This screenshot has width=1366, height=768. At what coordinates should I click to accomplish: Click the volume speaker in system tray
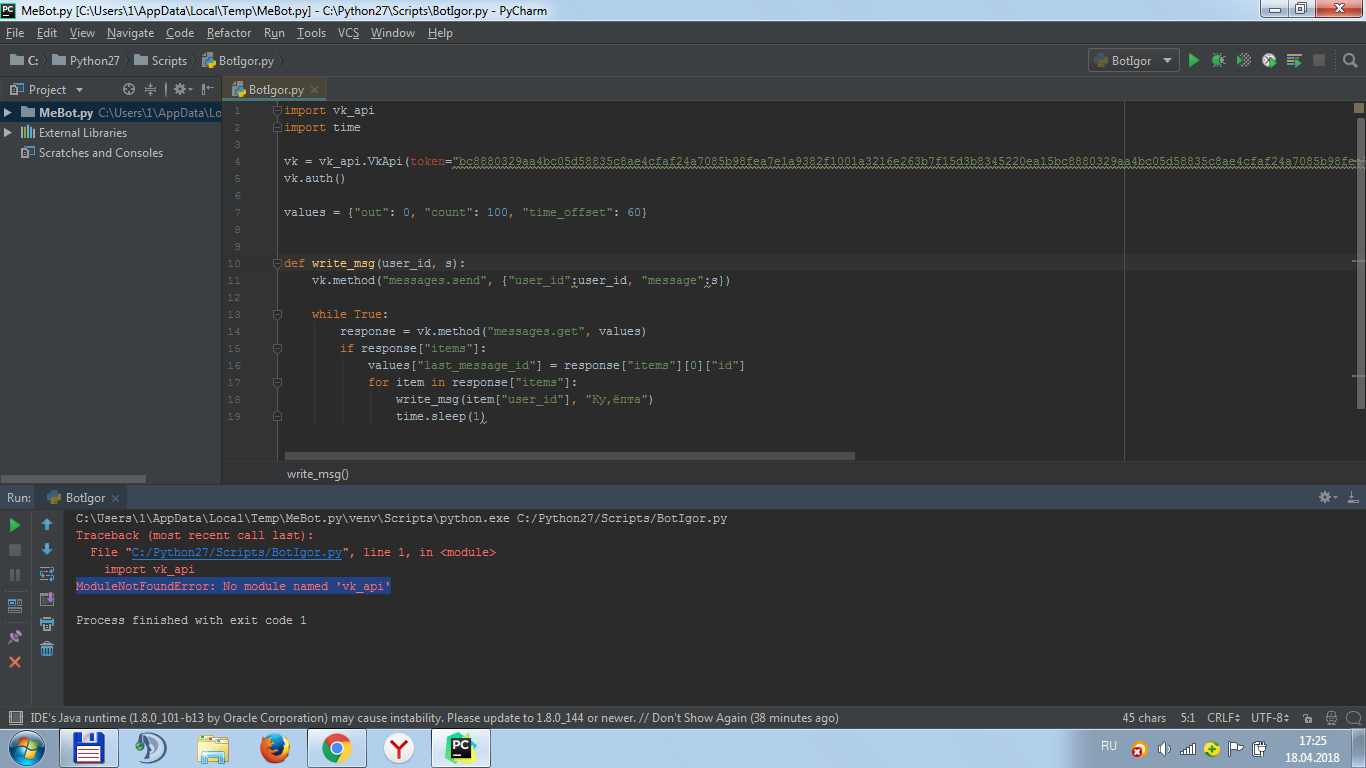(x=1164, y=749)
